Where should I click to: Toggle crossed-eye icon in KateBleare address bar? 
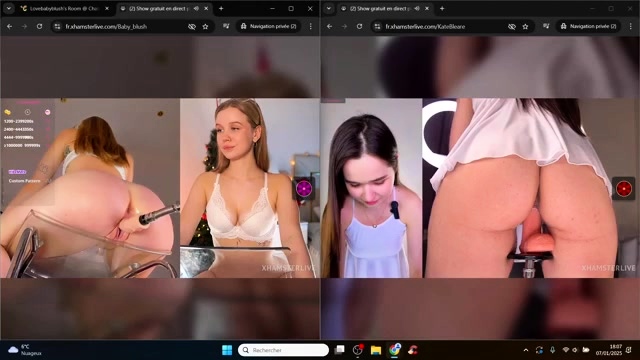(x=511, y=27)
